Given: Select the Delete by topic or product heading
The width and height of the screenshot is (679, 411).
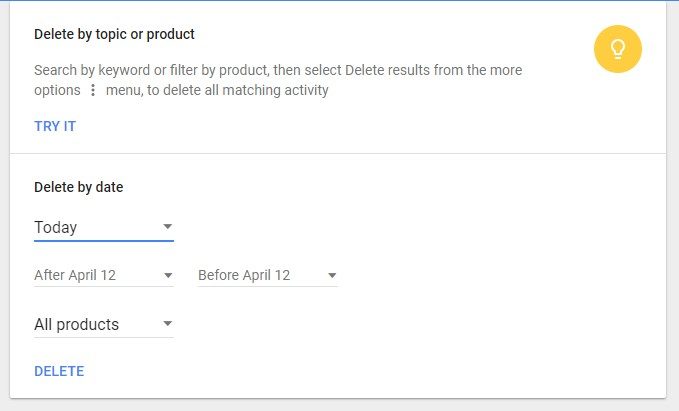Looking at the screenshot, I should [114, 34].
